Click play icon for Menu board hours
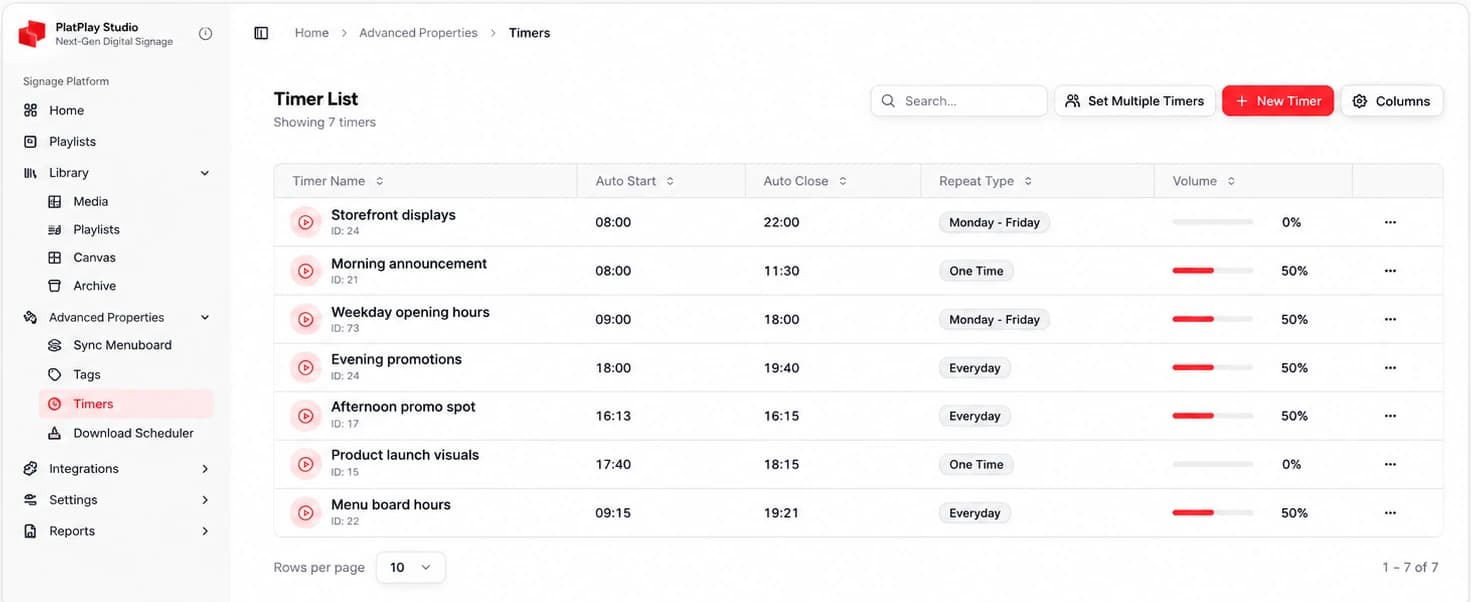 tap(305, 513)
